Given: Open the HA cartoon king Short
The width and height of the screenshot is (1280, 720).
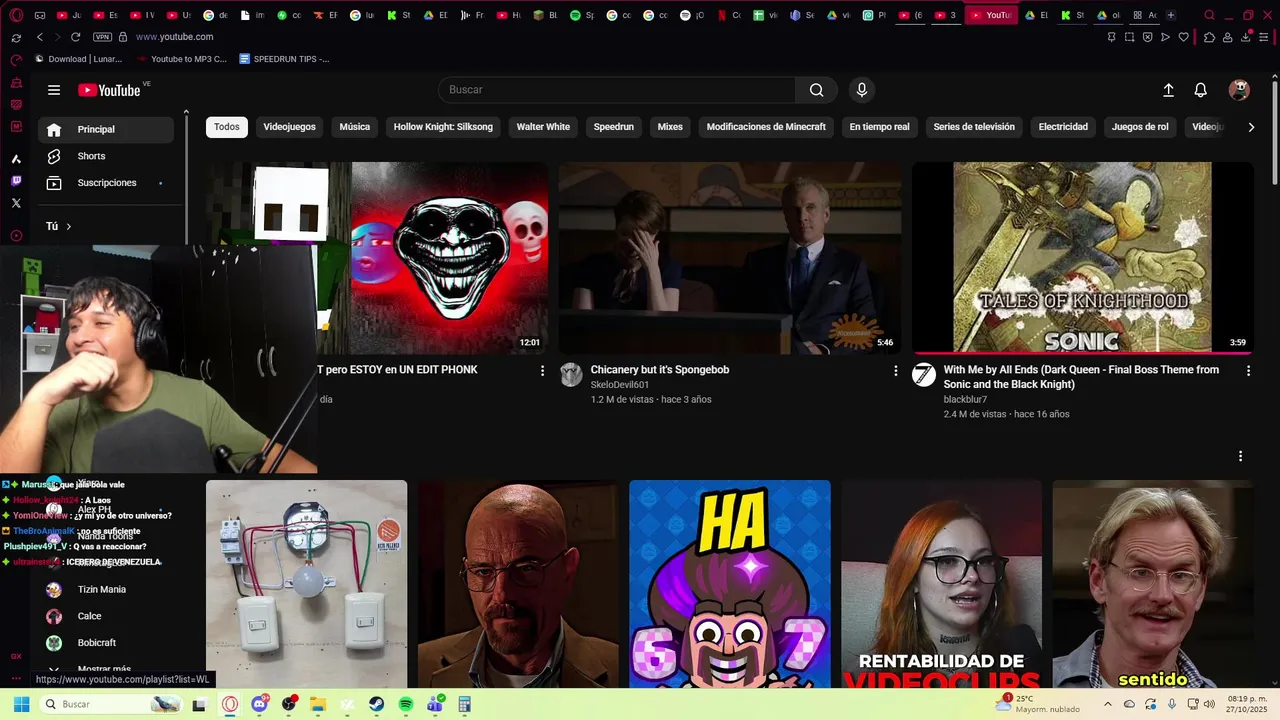Looking at the screenshot, I should pos(729,584).
